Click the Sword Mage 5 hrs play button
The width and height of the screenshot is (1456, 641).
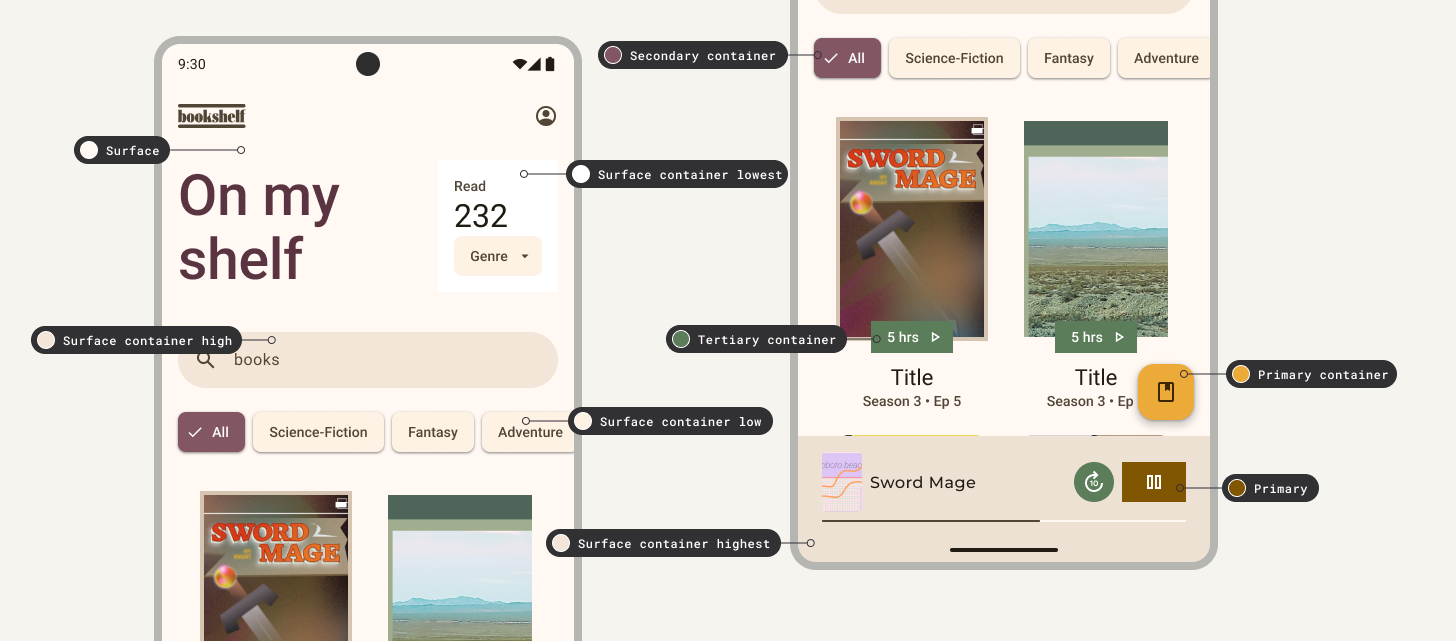[x=912, y=338]
